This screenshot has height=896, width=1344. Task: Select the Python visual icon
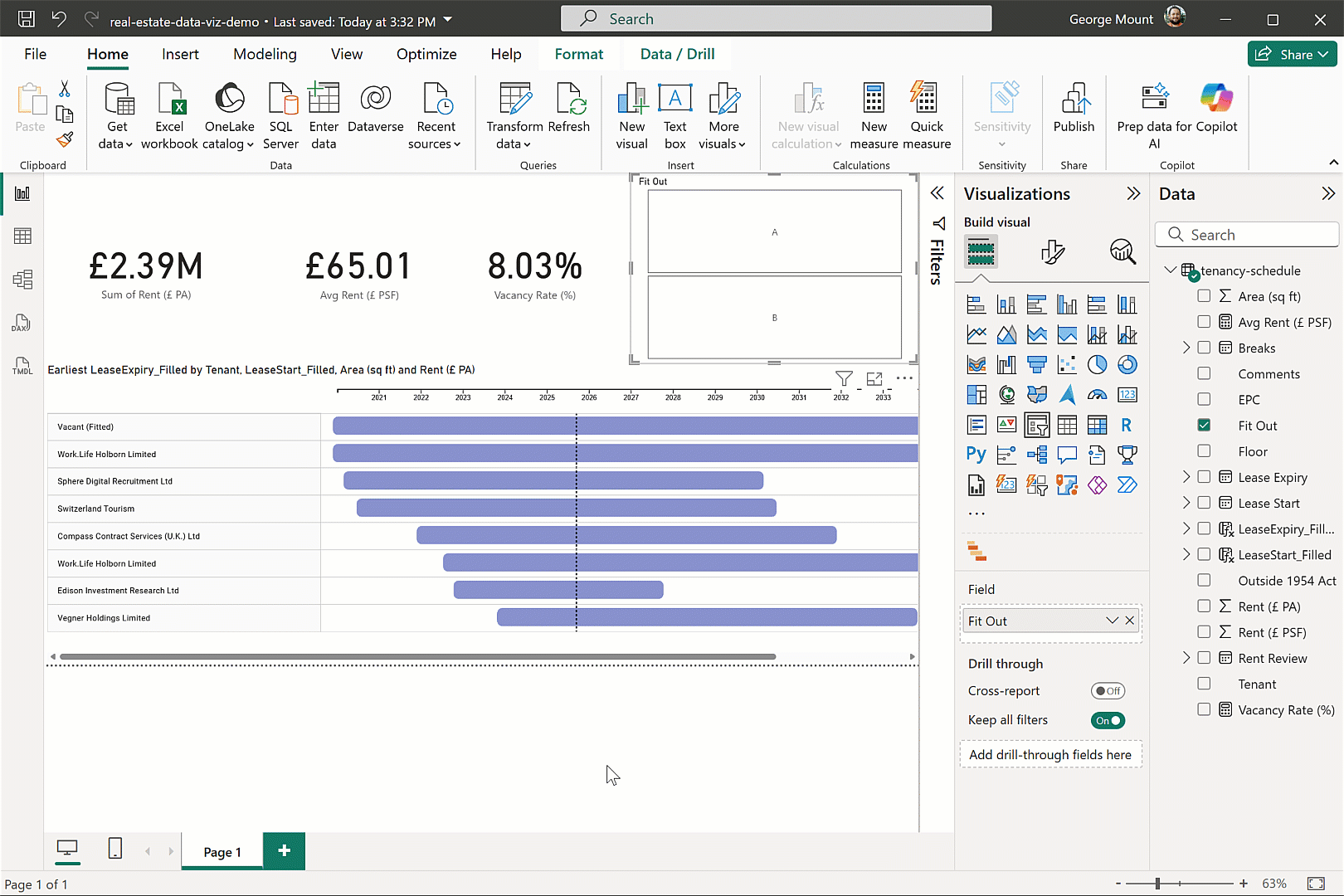click(x=976, y=455)
